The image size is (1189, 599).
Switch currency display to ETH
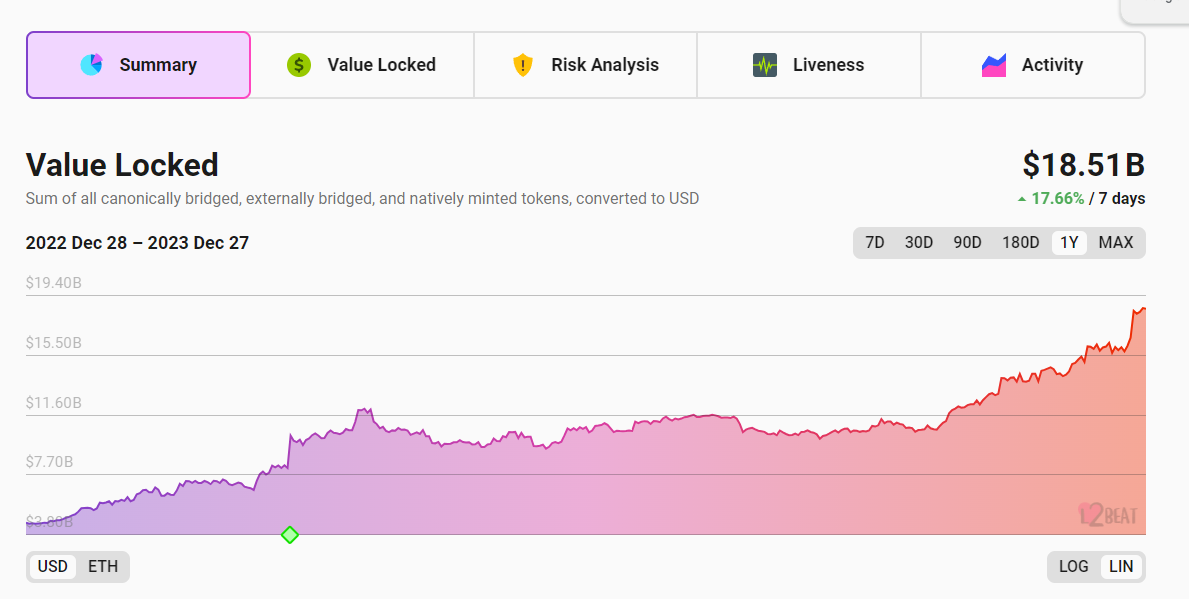103,566
